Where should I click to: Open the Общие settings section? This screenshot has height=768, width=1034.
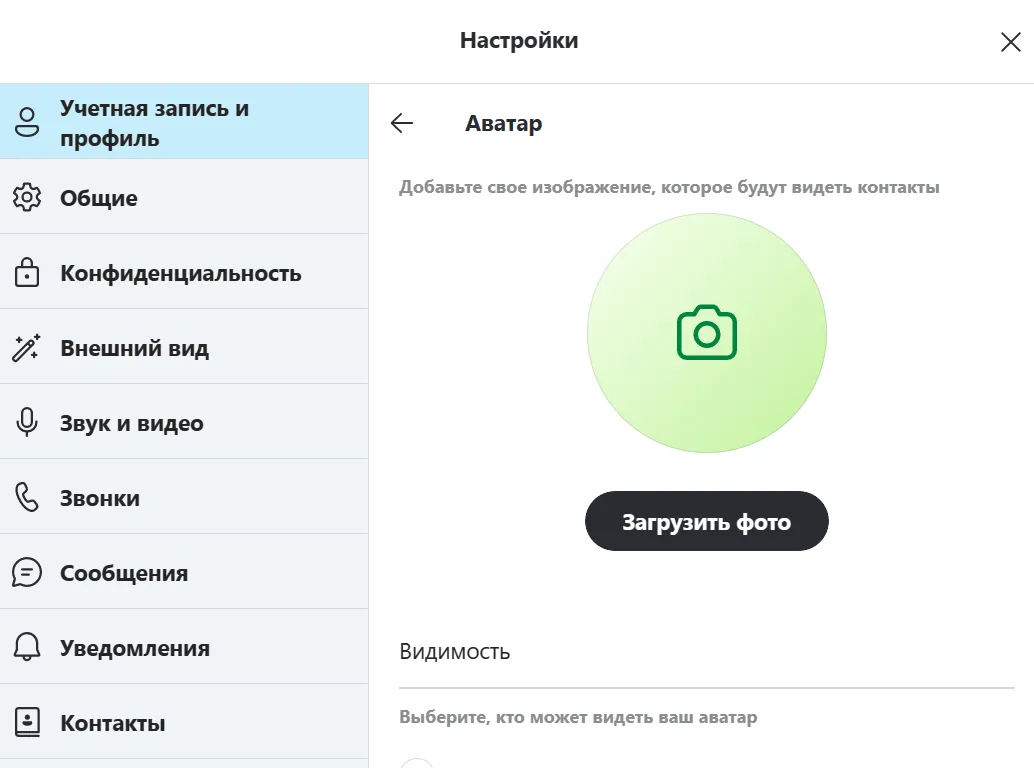(184, 196)
